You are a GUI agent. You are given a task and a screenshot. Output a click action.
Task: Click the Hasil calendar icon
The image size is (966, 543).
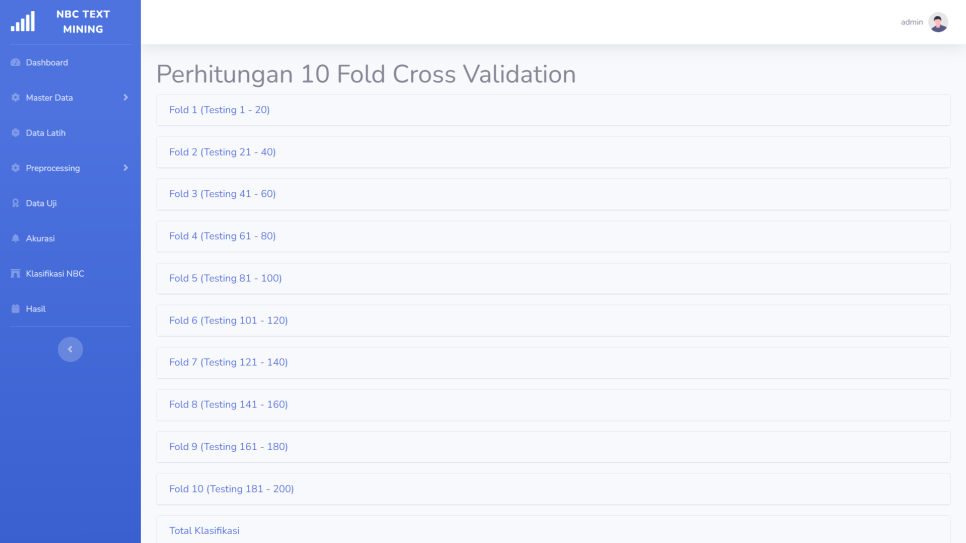pos(15,309)
